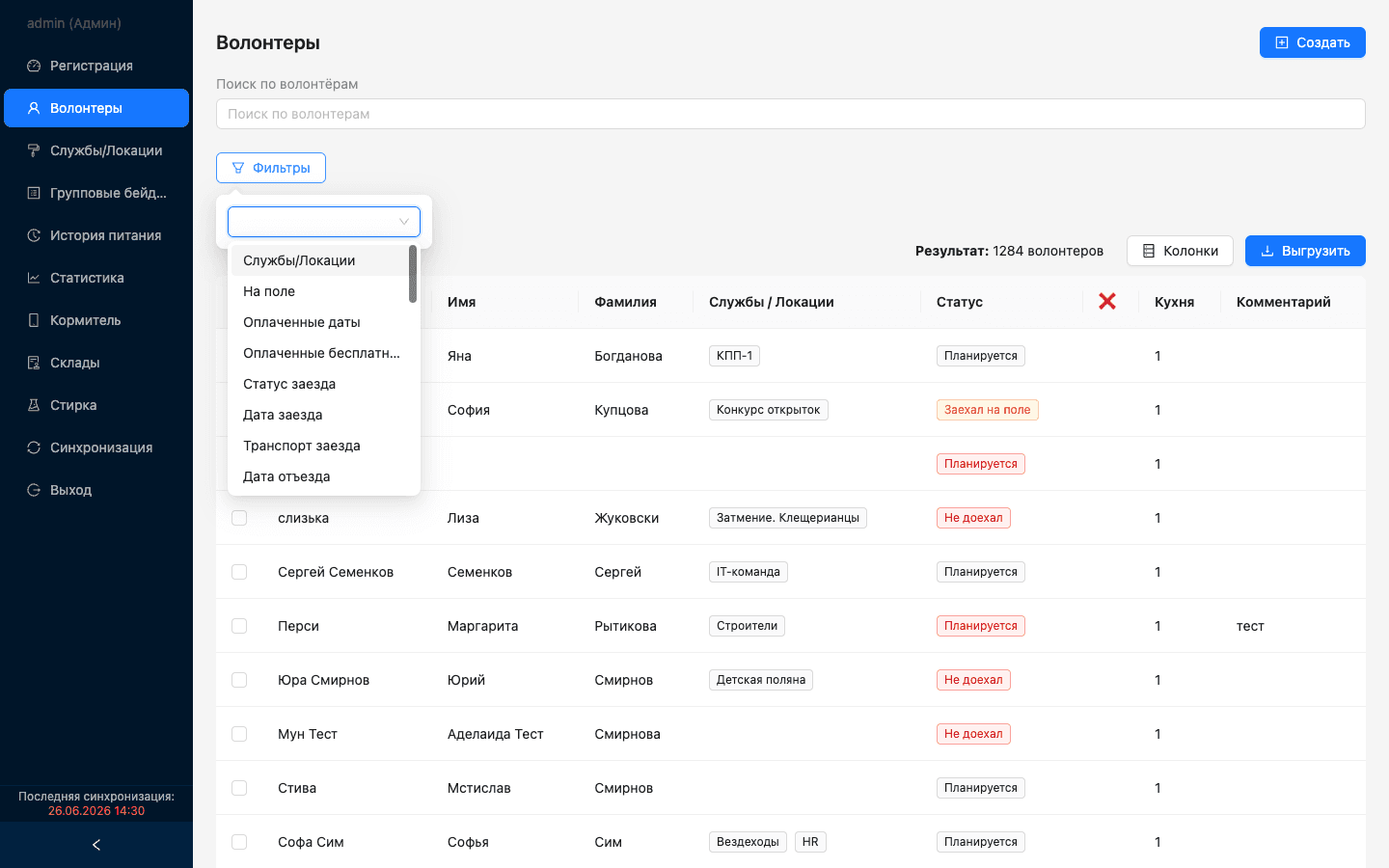Click the volunteer search input field
The image size is (1389, 868).
point(791,114)
